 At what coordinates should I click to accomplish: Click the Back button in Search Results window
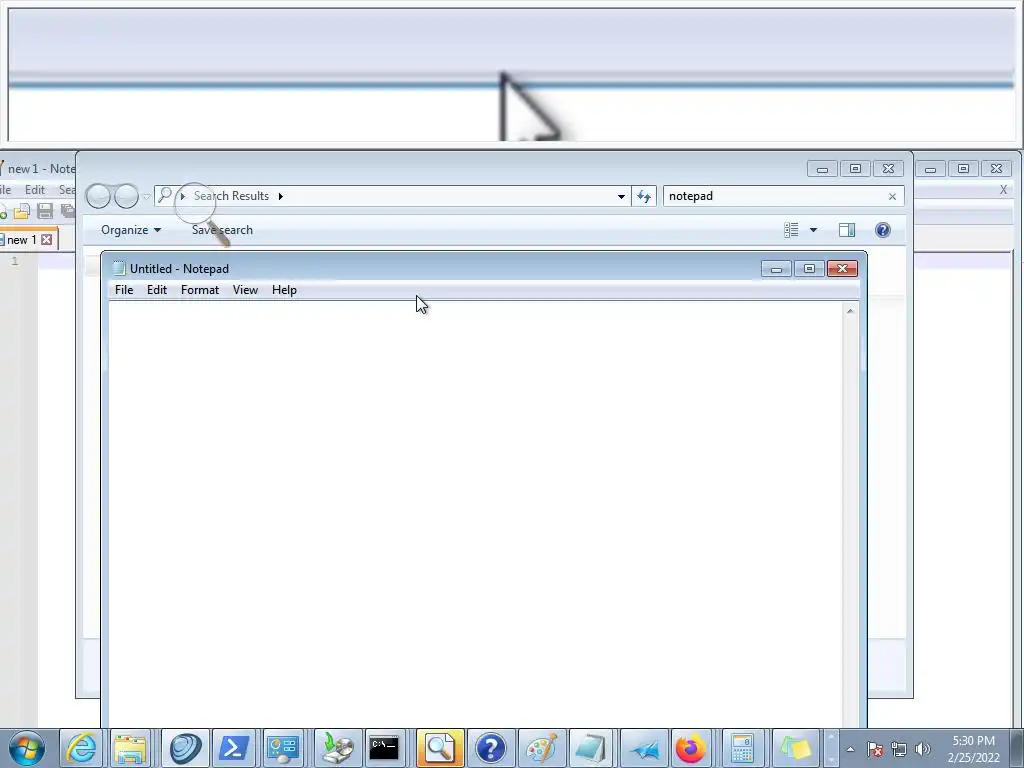(x=98, y=196)
